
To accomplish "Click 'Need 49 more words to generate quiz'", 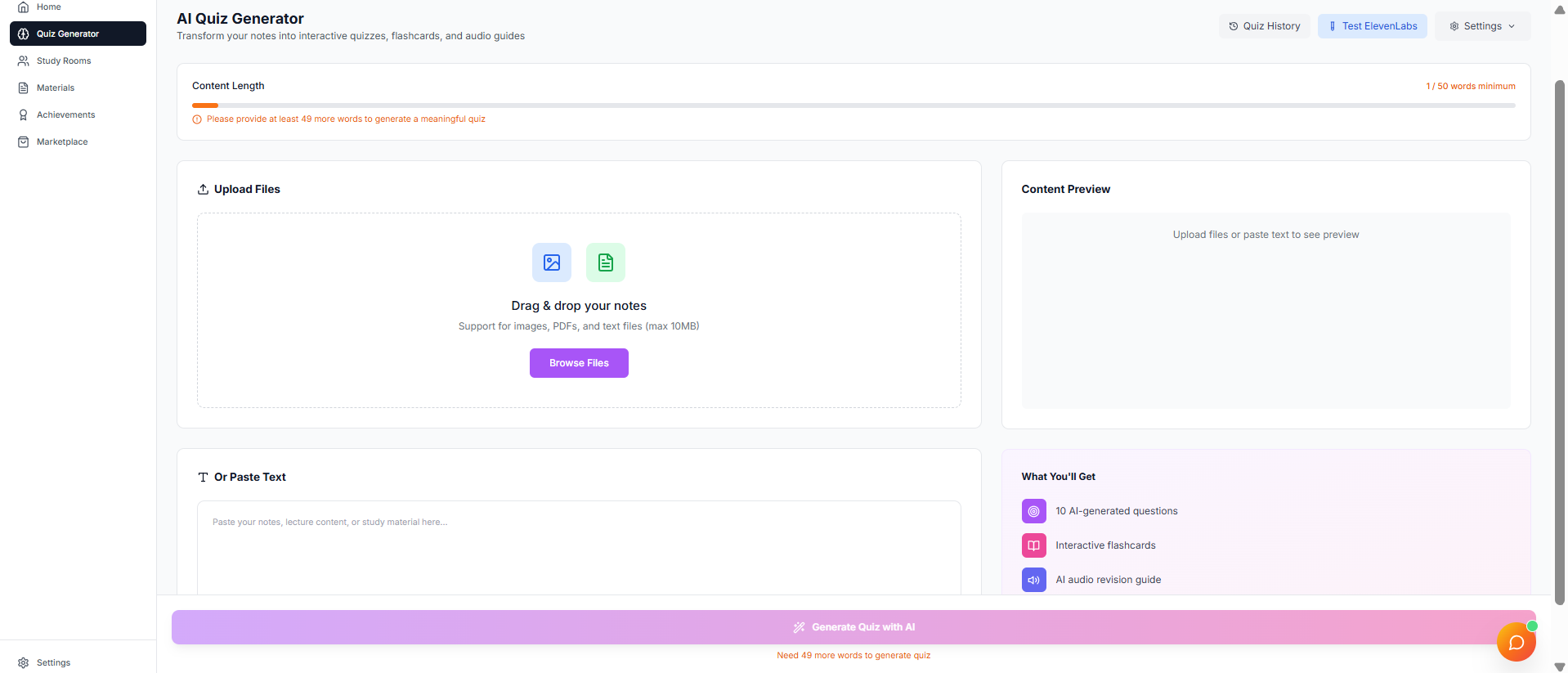I will 853,656.
